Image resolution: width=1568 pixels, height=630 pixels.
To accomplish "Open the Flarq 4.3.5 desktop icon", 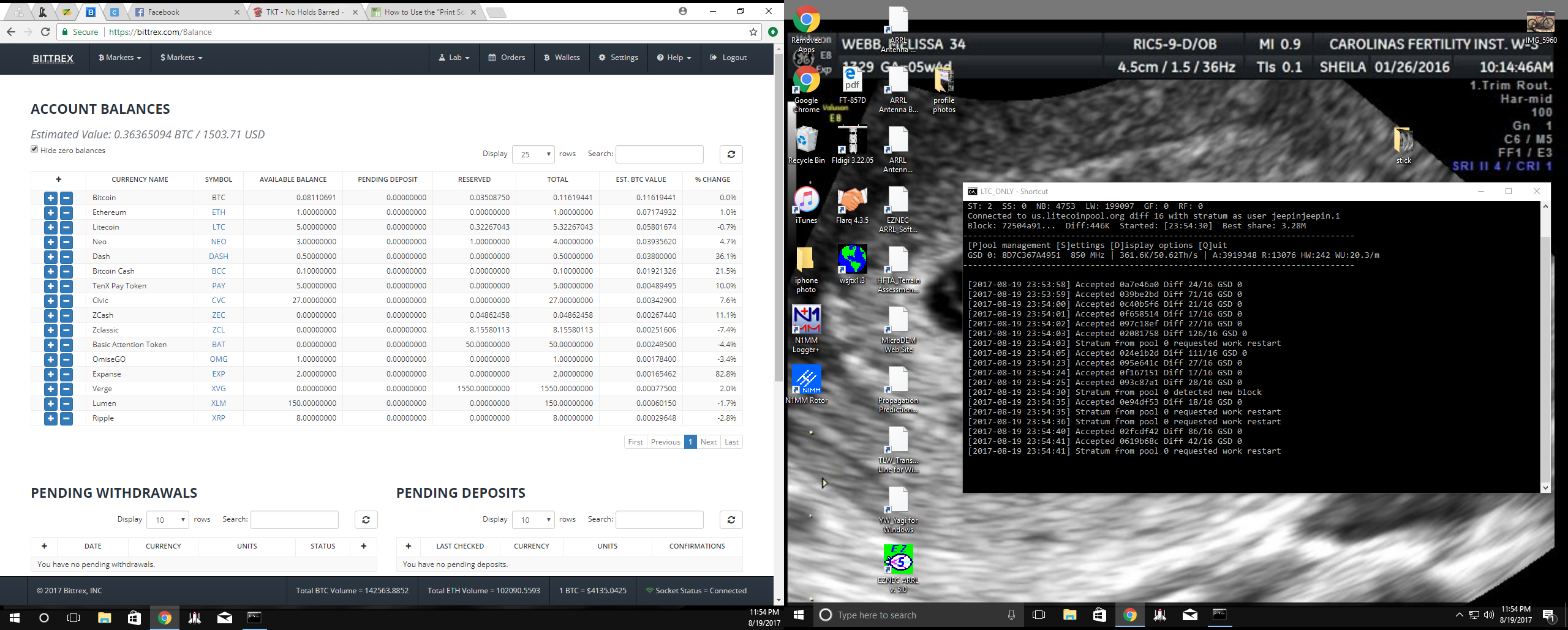I will (x=852, y=206).
